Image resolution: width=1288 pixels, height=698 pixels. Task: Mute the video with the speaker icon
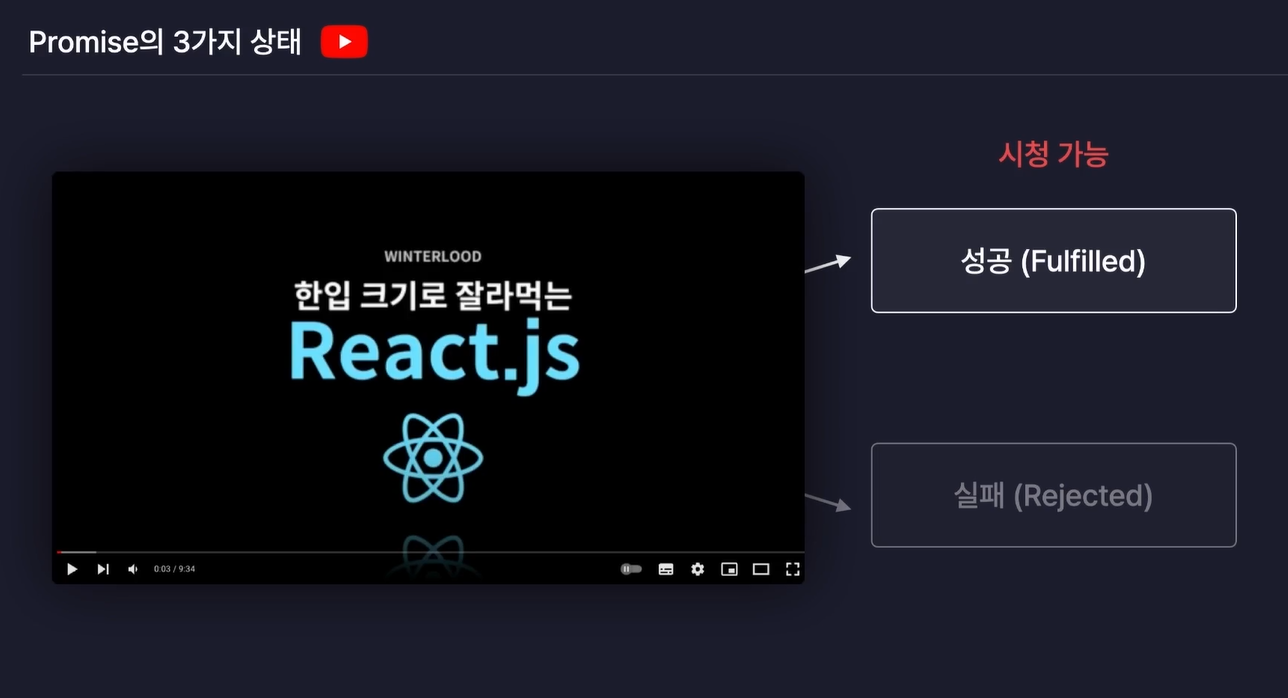click(133, 569)
